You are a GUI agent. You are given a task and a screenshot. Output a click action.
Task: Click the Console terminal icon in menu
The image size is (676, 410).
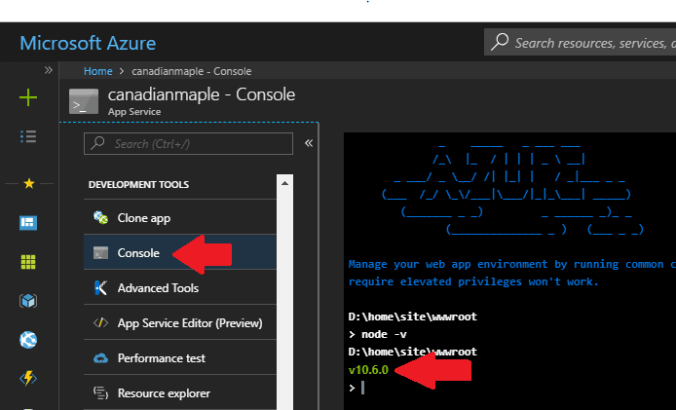click(101, 253)
